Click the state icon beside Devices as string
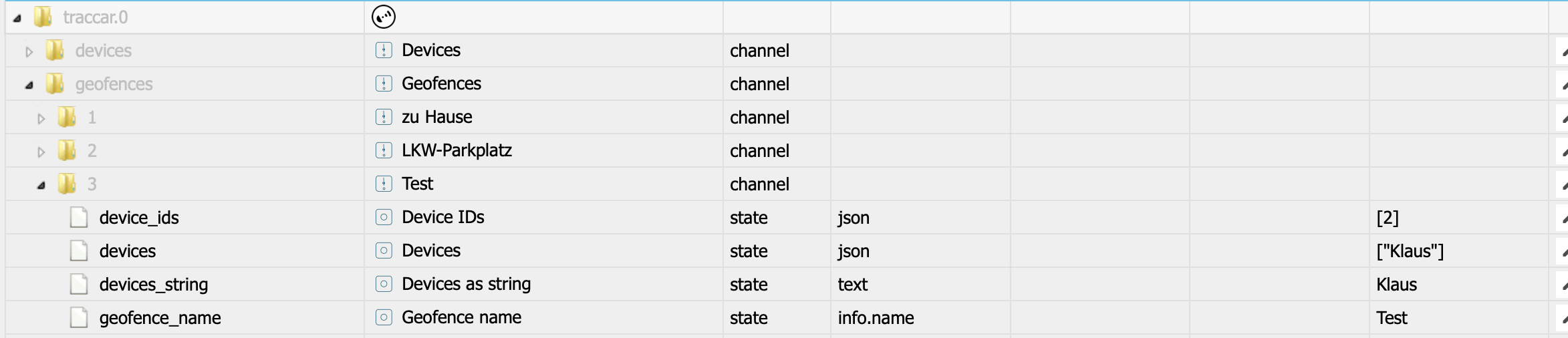 pyautogui.click(x=384, y=284)
